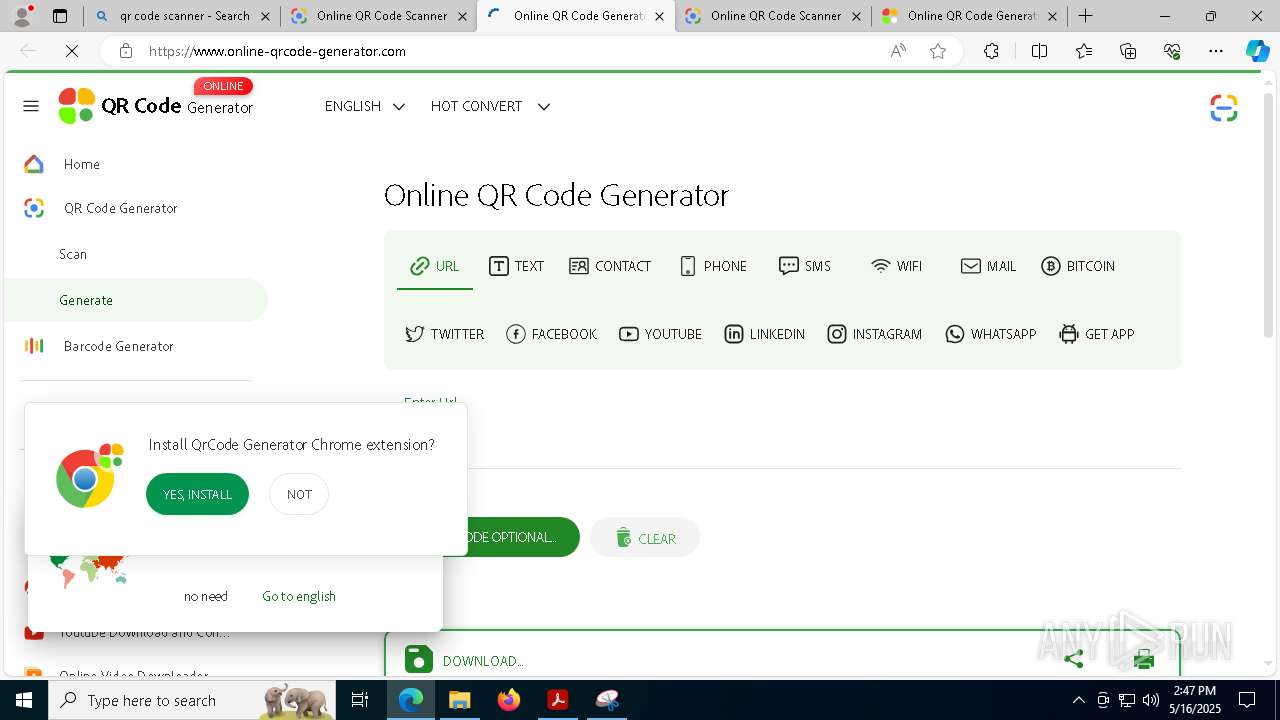Image resolution: width=1280 pixels, height=720 pixels.
Task: Open File Explorer from taskbar
Action: [x=459, y=700]
